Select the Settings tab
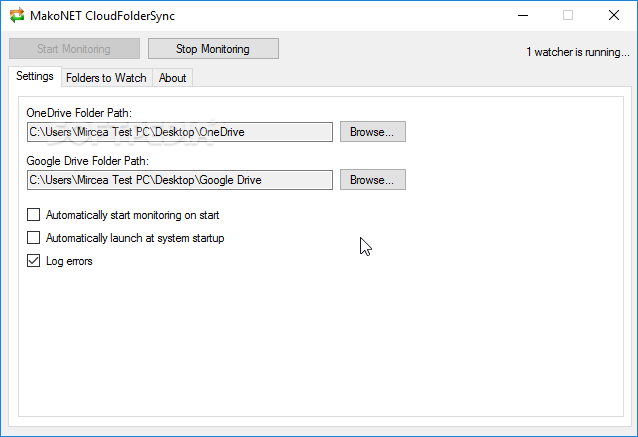The height and width of the screenshot is (437, 638). pos(35,76)
